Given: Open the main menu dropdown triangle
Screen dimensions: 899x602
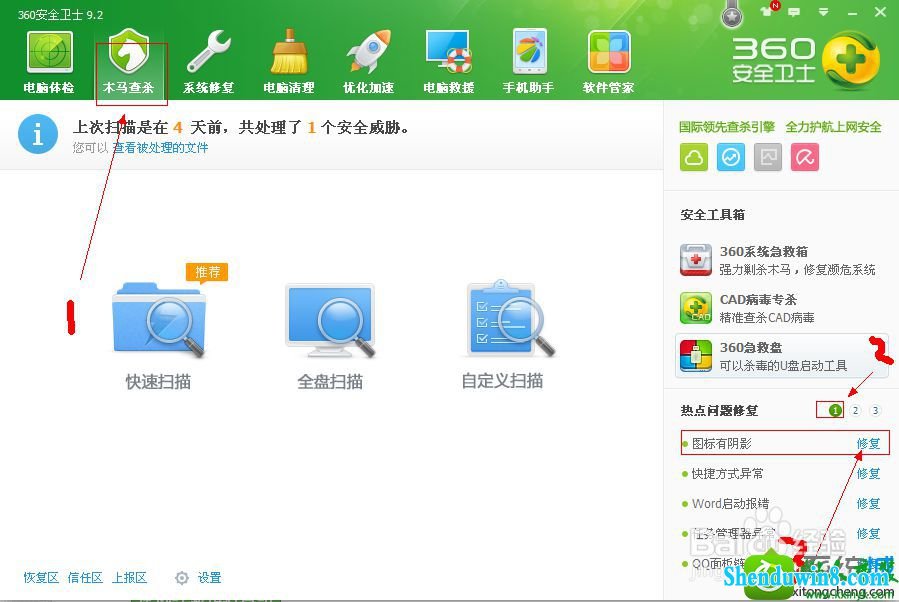Looking at the screenshot, I should tap(823, 11).
